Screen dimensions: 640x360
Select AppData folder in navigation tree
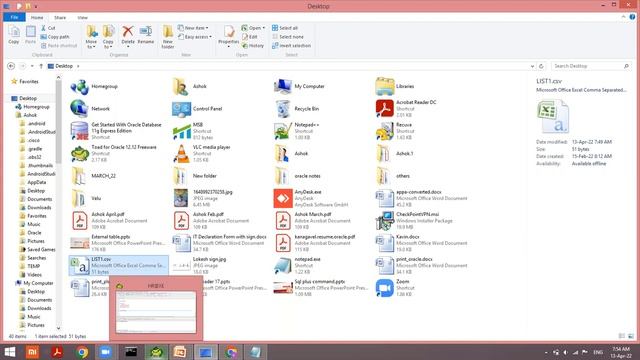point(36,182)
